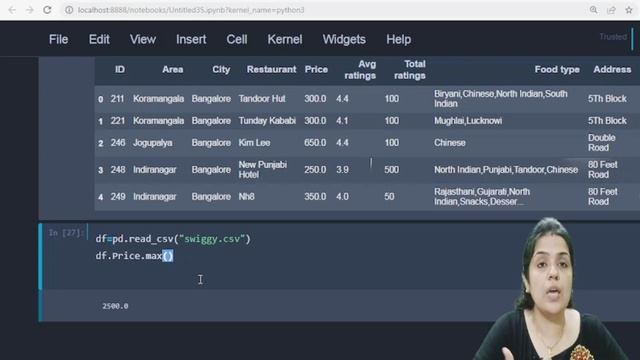The height and width of the screenshot is (360, 640).
Task: Click the City column header
Action: click(221, 69)
